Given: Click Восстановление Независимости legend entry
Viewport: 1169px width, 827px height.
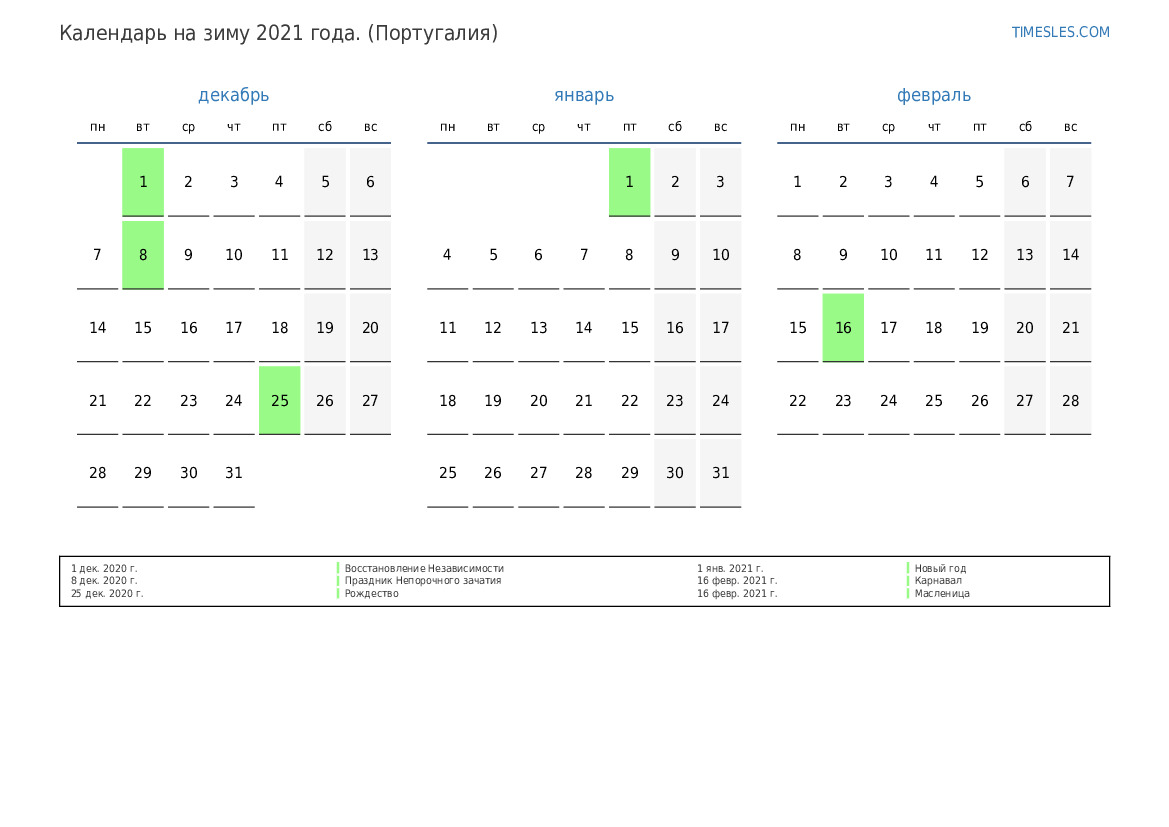Looking at the screenshot, I should [x=424, y=568].
